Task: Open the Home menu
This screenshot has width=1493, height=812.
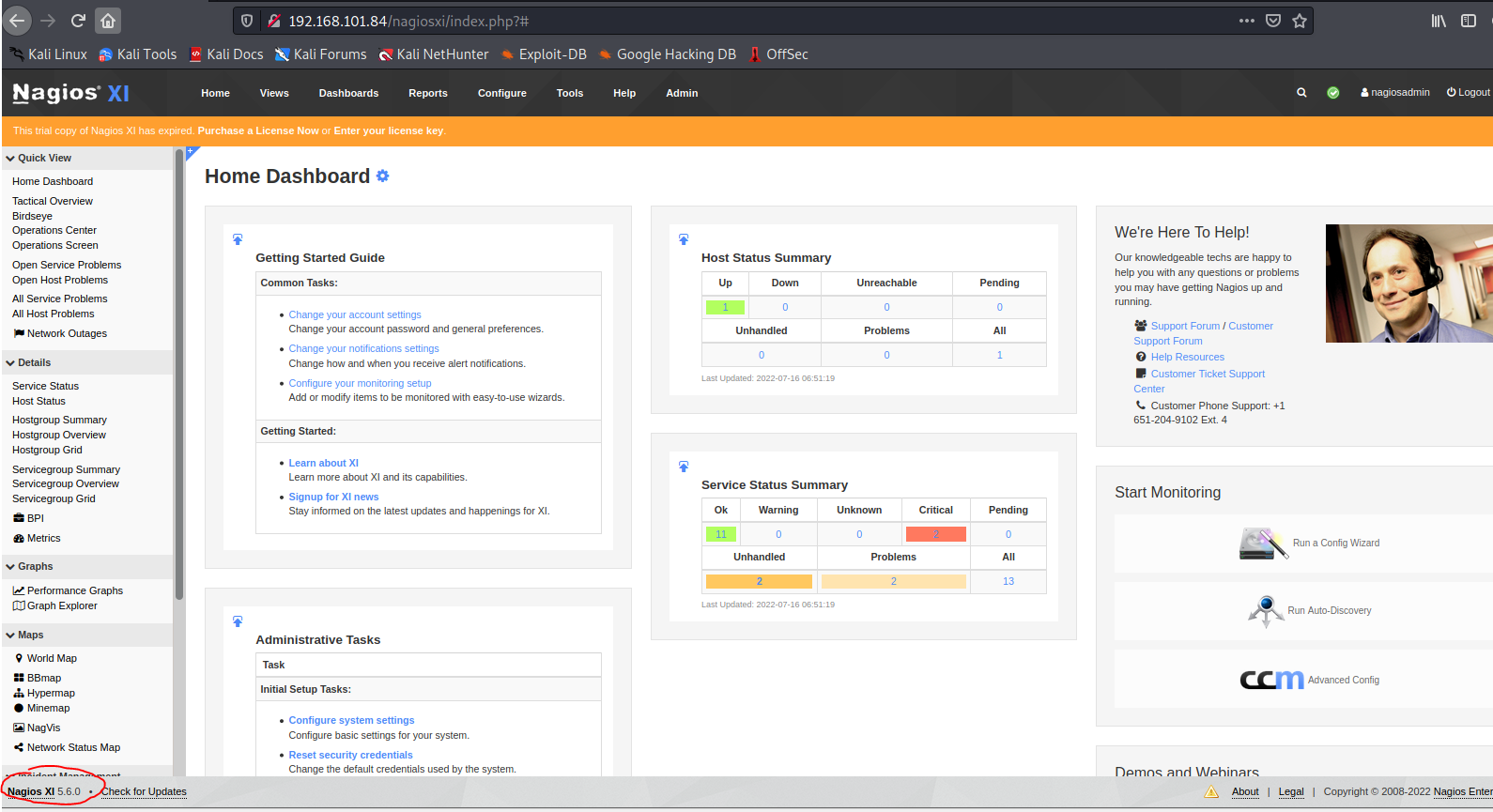Action: [215, 93]
